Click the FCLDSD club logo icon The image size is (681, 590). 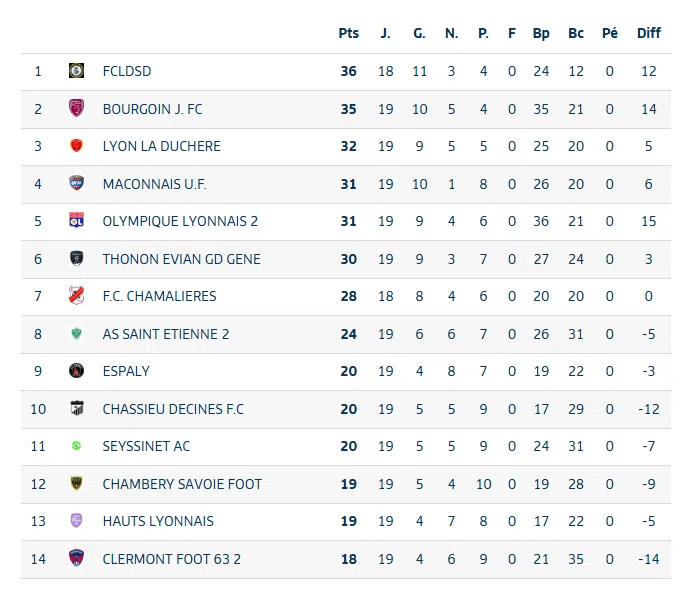(76, 71)
